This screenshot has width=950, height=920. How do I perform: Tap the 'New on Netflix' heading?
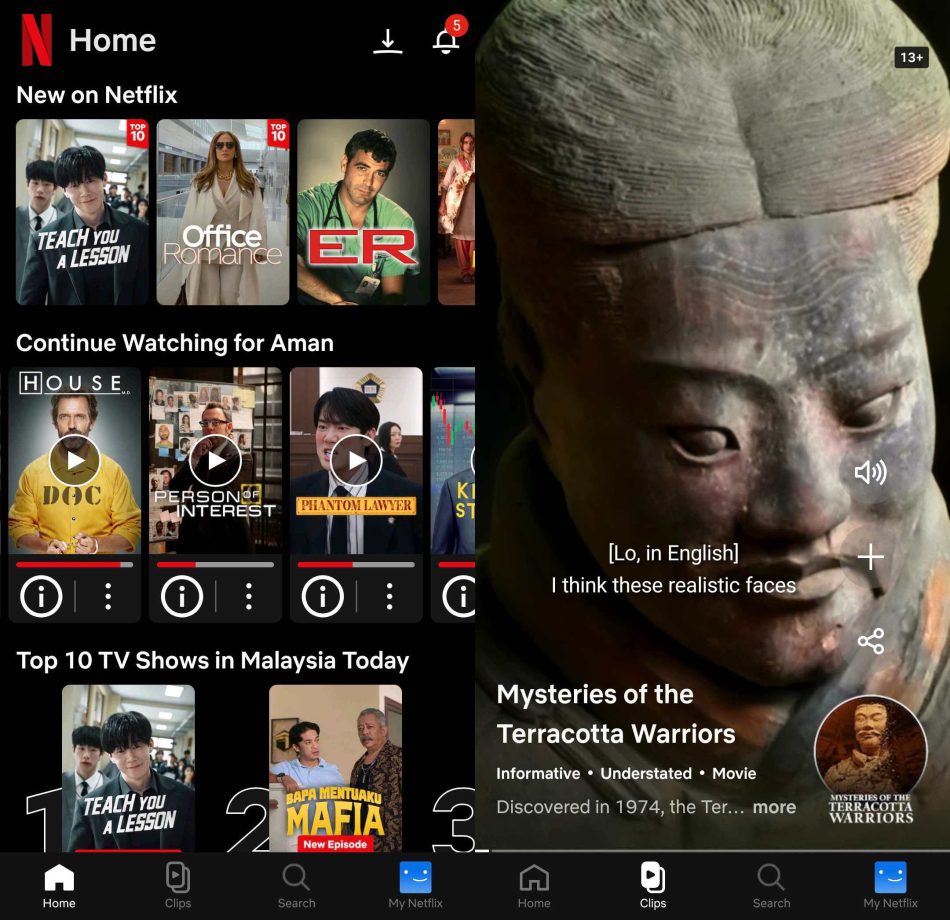96,95
